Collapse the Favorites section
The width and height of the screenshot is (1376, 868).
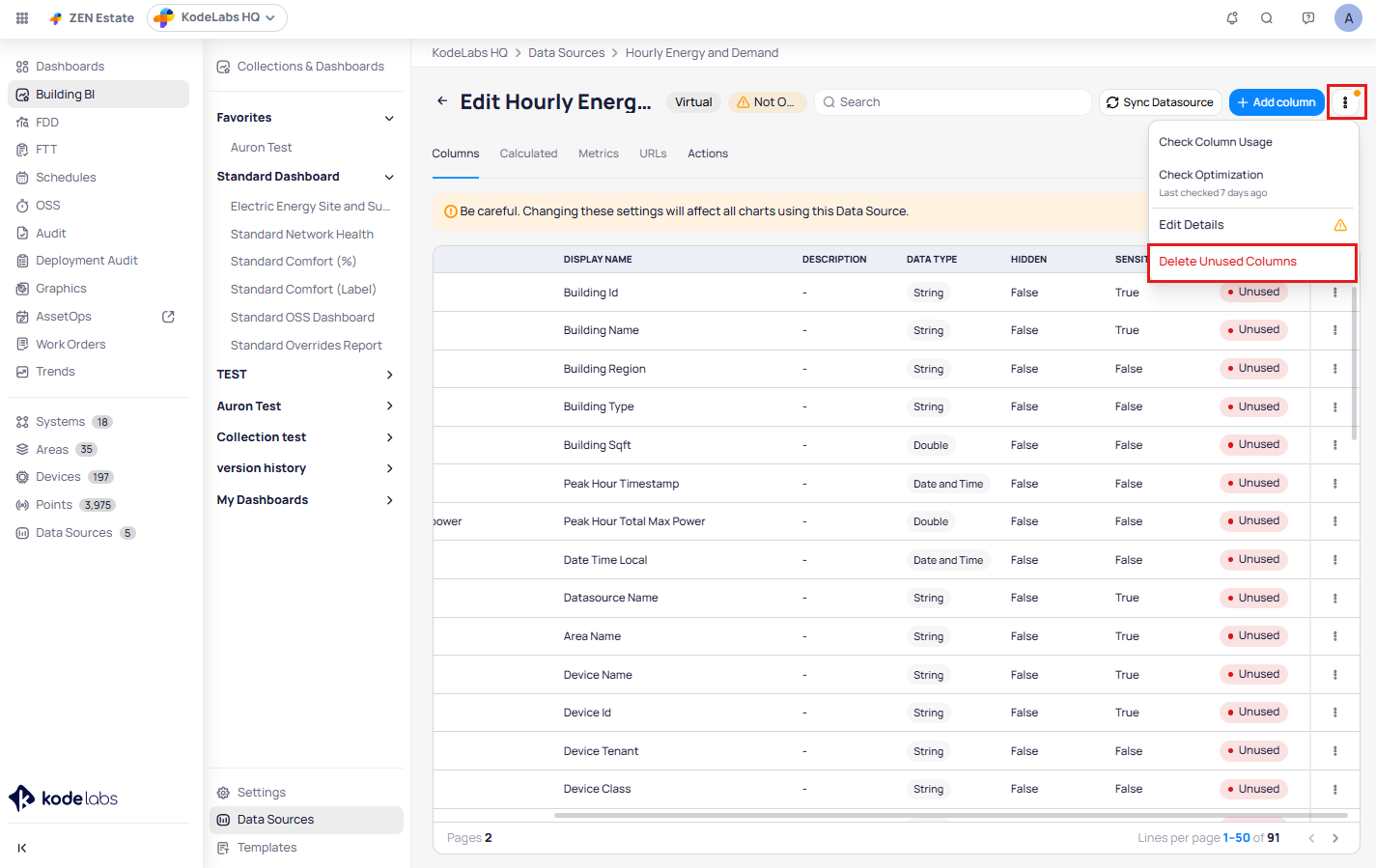(389, 118)
